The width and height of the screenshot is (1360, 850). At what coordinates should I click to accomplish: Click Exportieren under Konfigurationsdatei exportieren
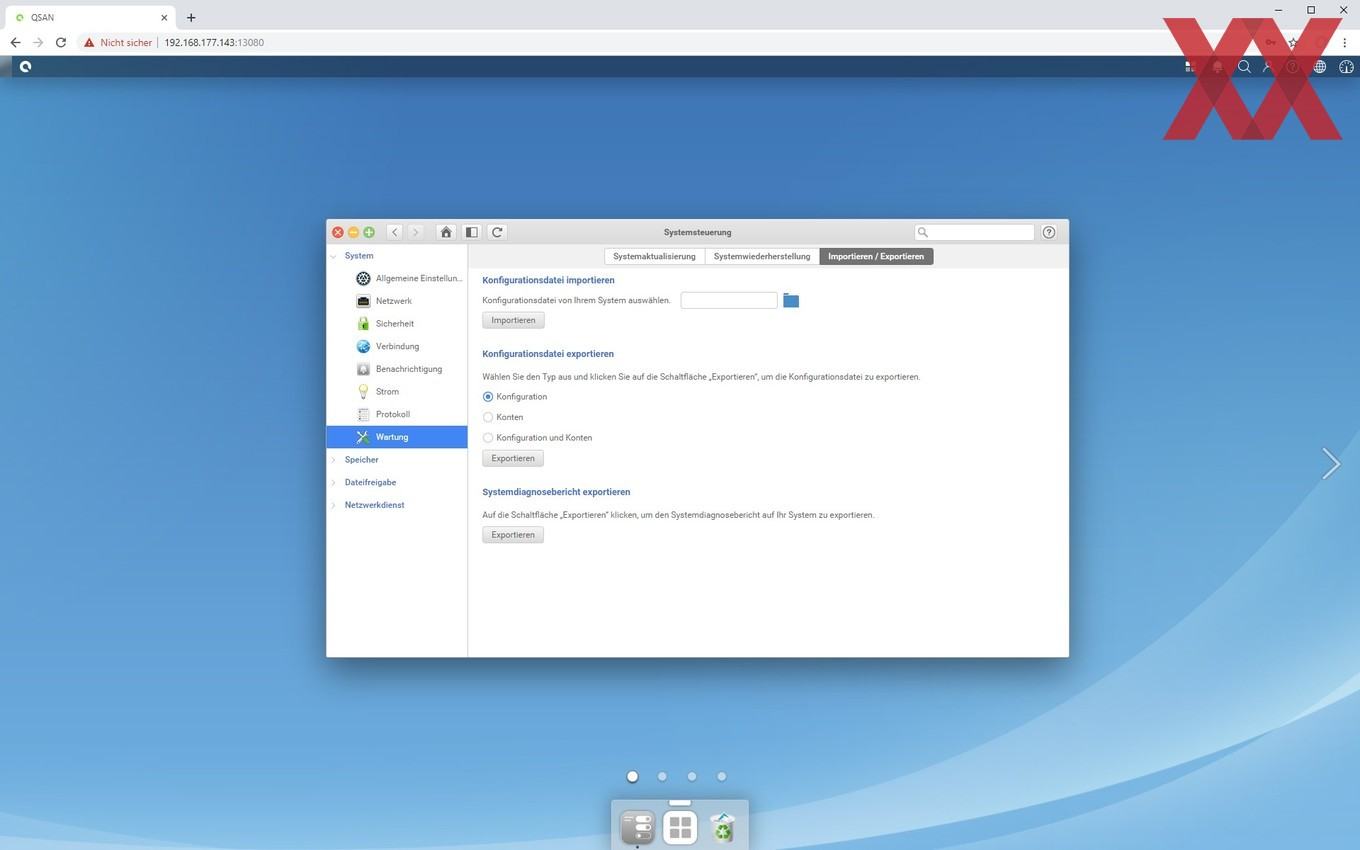(513, 458)
